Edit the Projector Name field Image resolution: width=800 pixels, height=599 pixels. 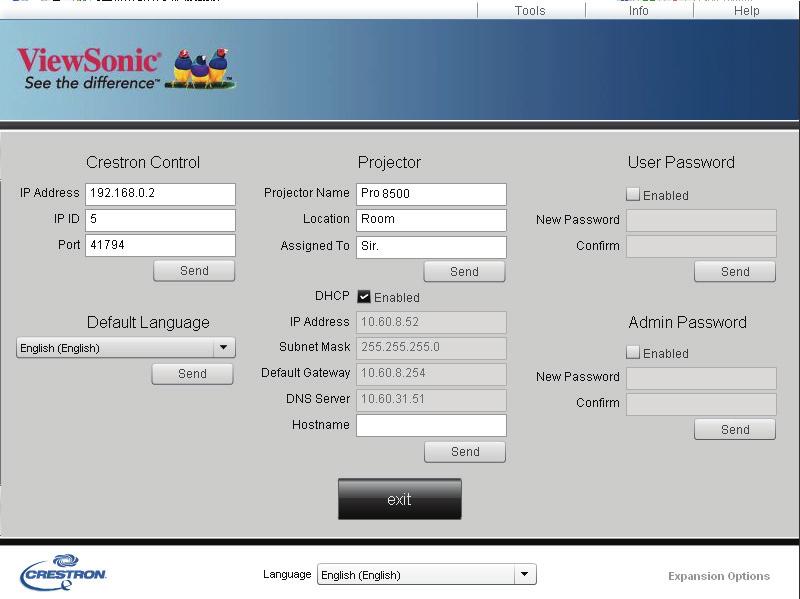(x=431, y=194)
